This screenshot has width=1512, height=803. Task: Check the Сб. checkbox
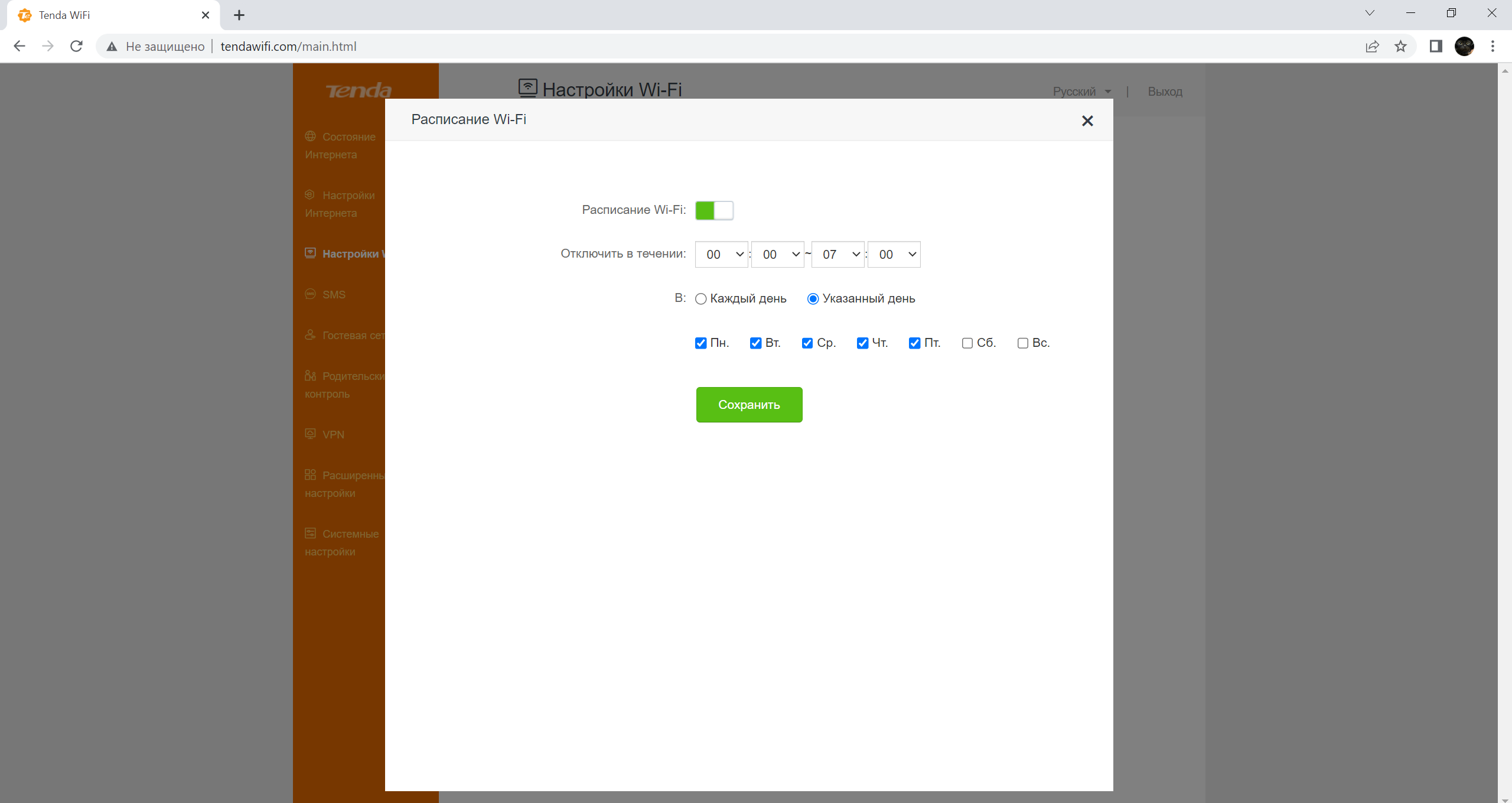[x=967, y=343]
